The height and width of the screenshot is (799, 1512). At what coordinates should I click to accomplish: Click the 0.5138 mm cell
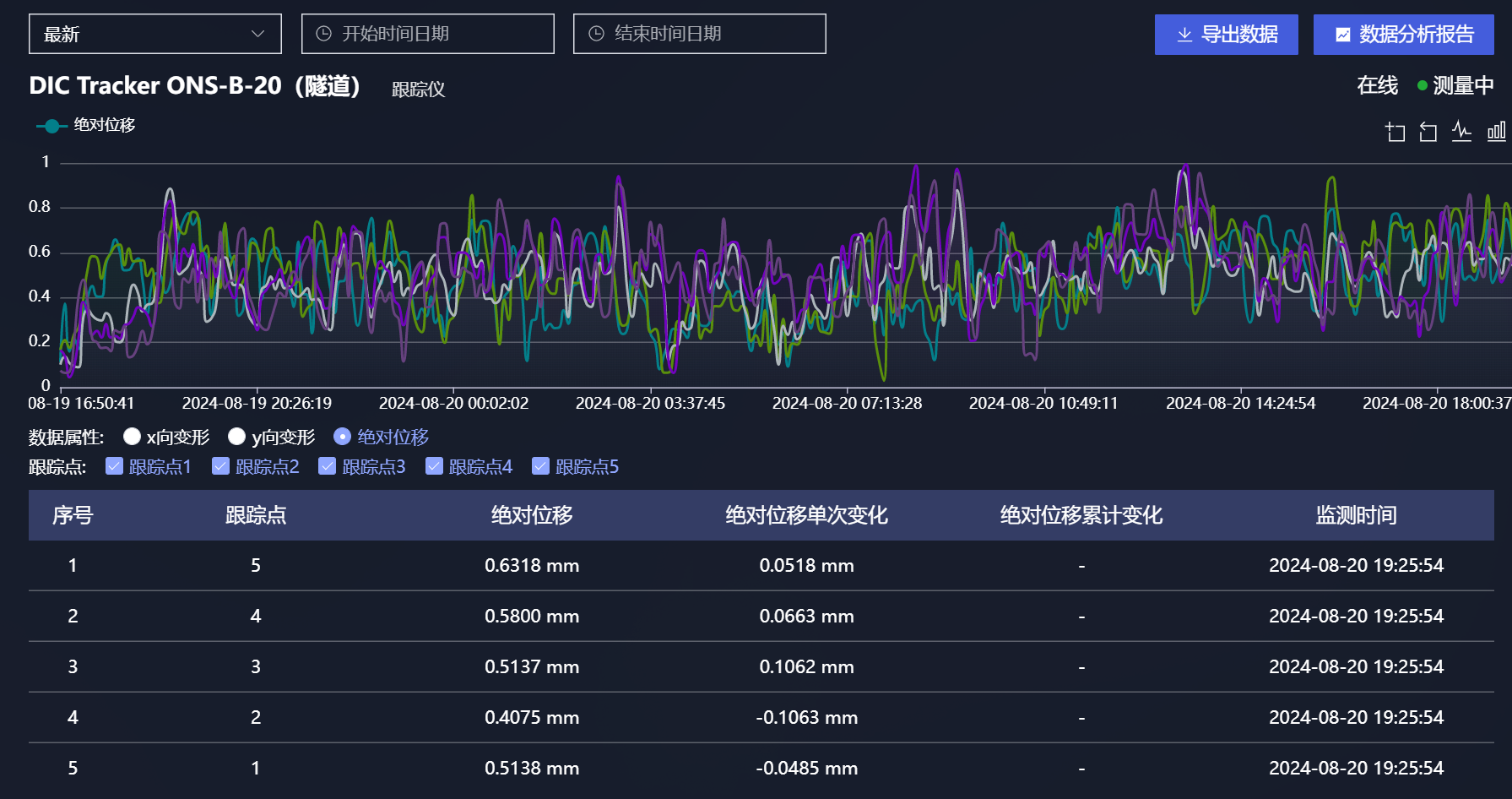point(532,768)
